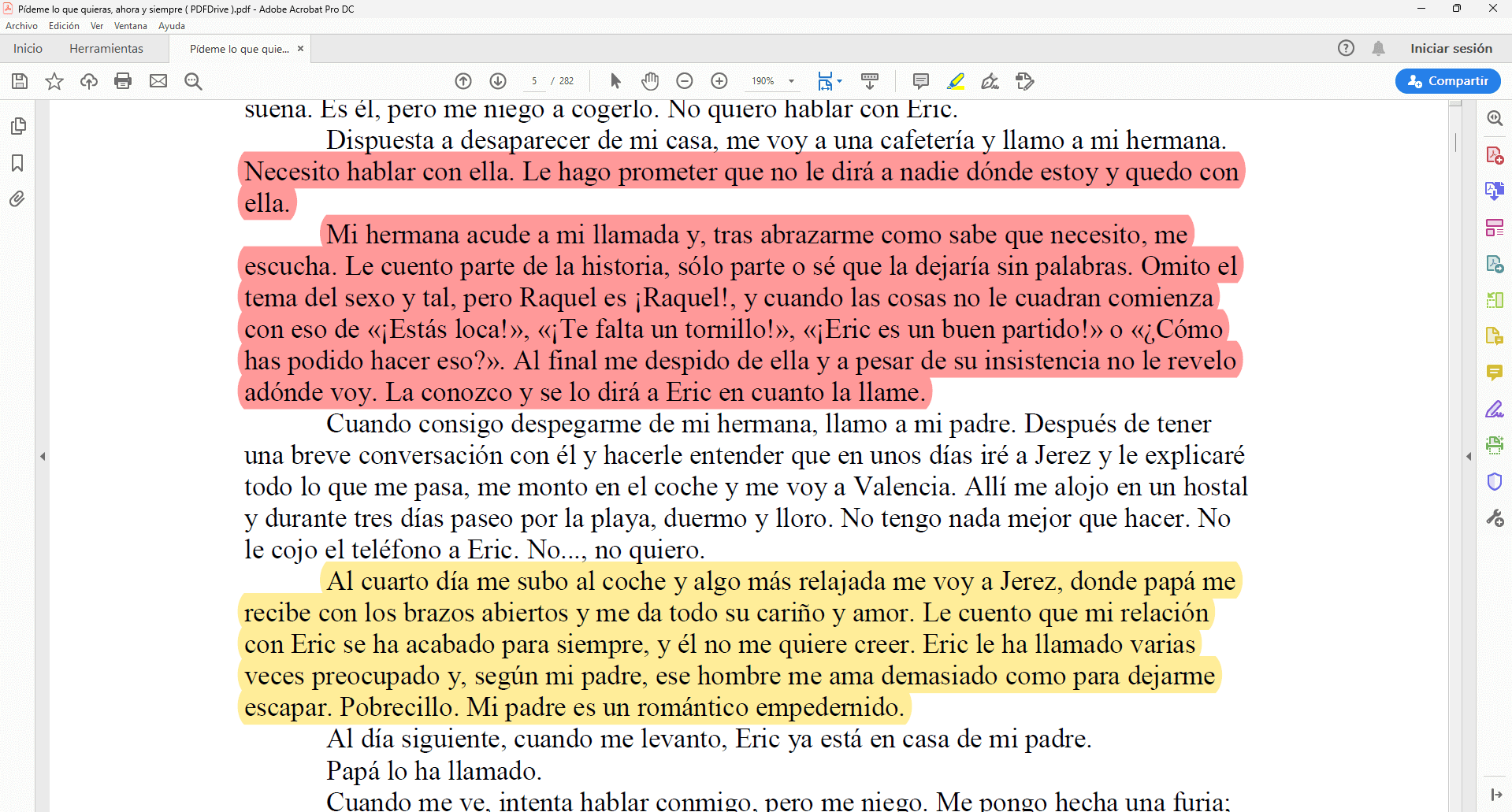This screenshot has width=1512, height=812.
Task: Collapse the left navigation pane arrow
Action: (x=43, y=456)
